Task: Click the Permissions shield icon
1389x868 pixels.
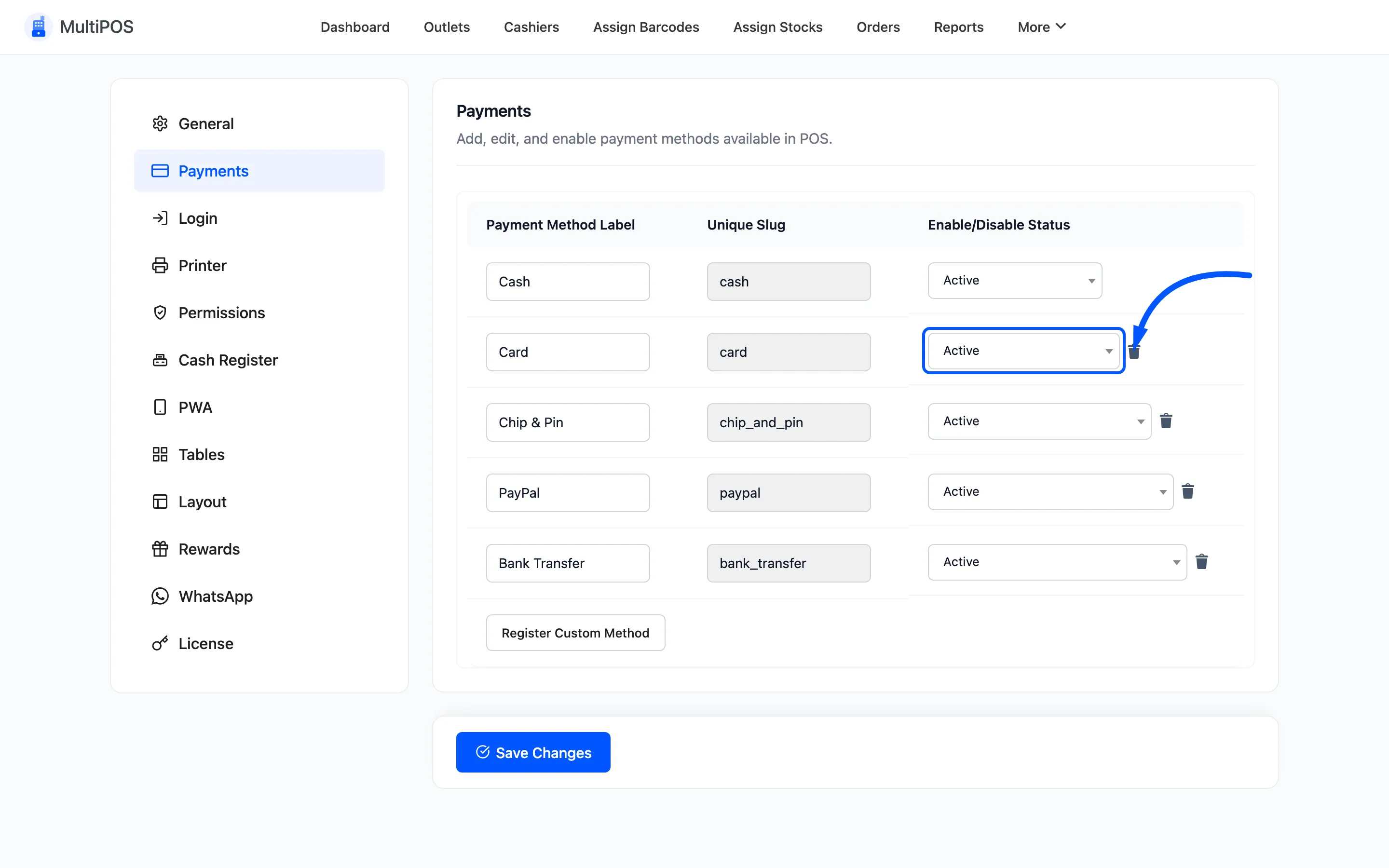Action: [160, 312]
